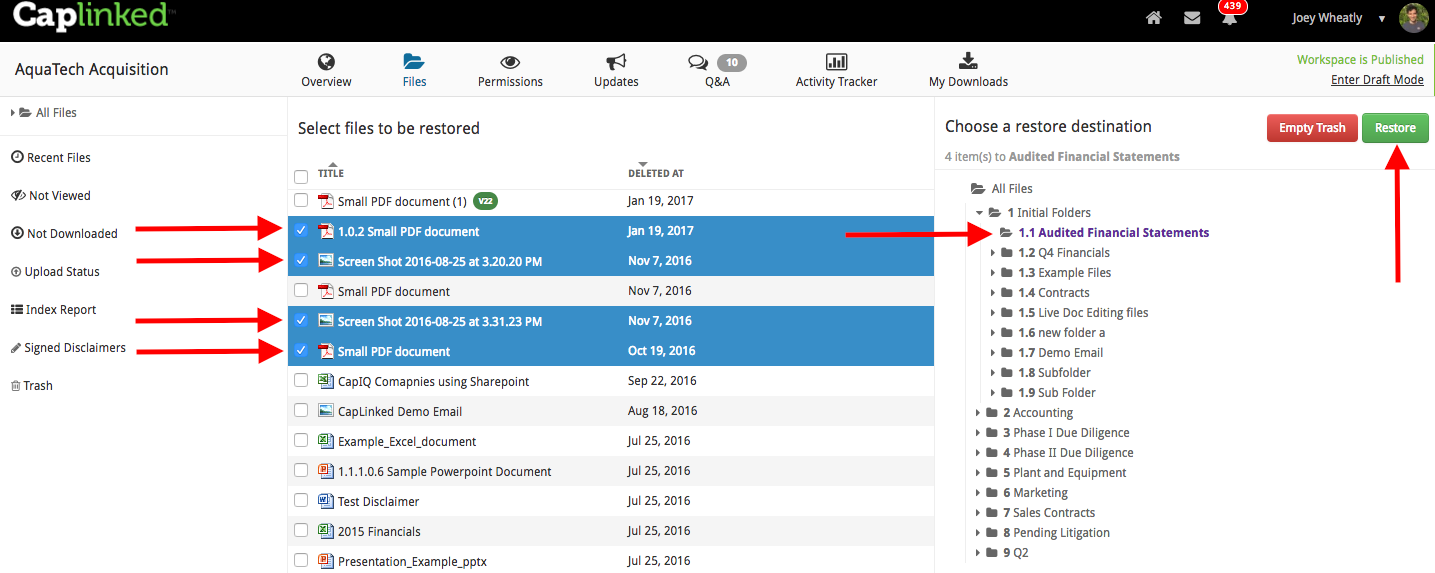Screen dimensions: 1435x573
Task: Expand the 1.2 Q4 Financials folder arrow
Action: tap(993, 253)
